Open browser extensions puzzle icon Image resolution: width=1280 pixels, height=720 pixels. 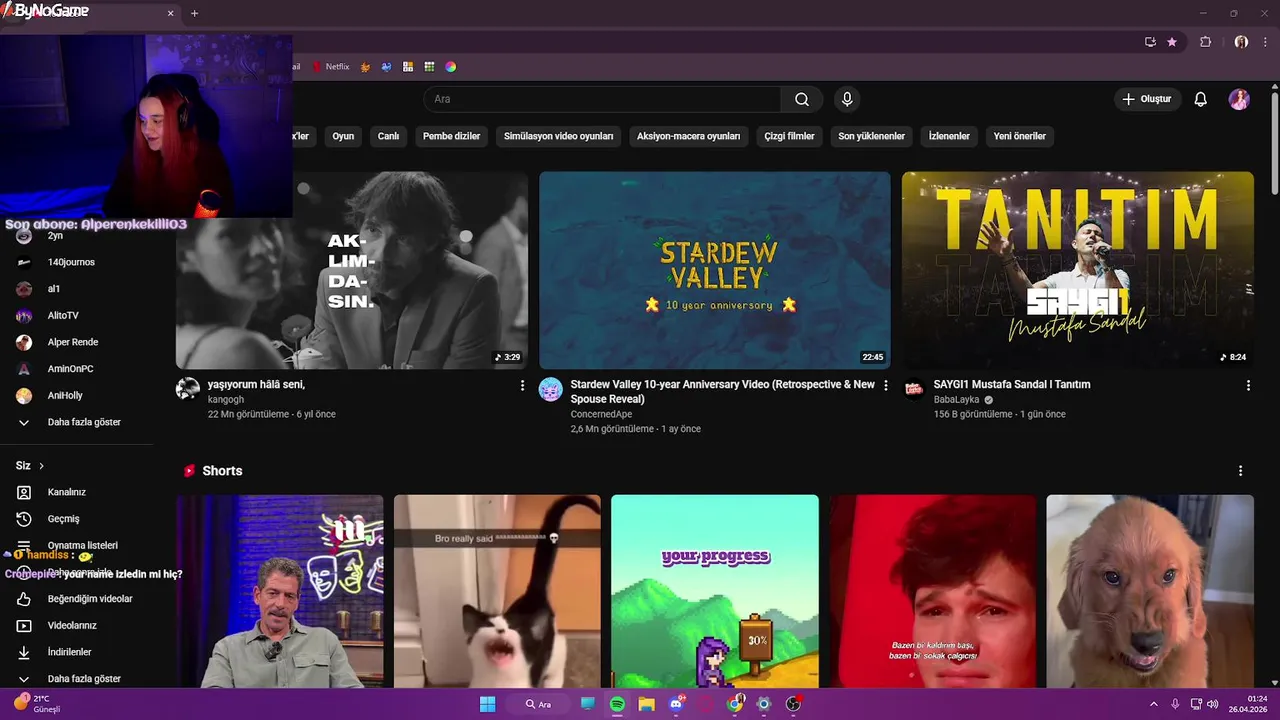(x=1205, y=42)
